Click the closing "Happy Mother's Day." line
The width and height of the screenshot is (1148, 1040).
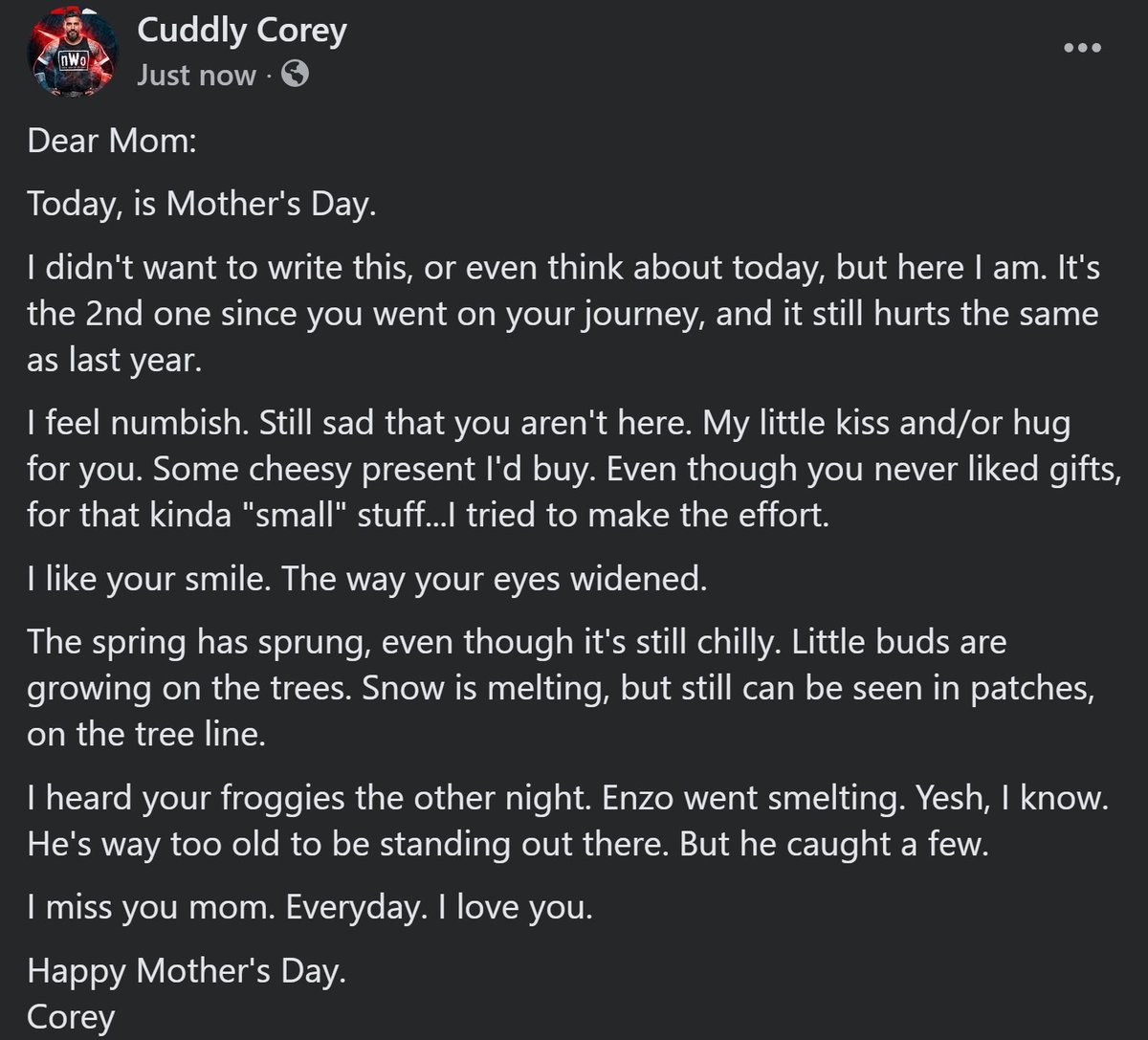click(186, 973)
